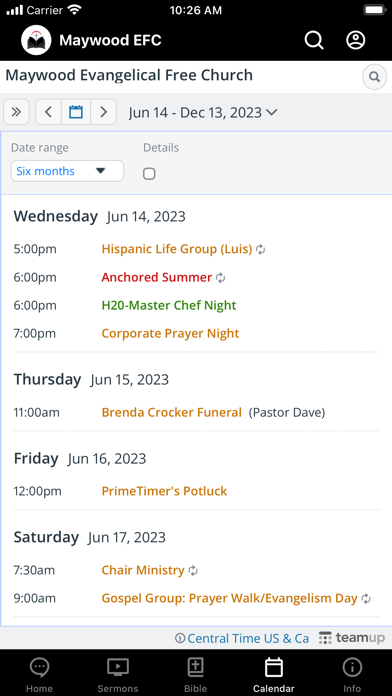Open sidebar with double-chevron button
392x696 pixels.
tap(16, 112)
